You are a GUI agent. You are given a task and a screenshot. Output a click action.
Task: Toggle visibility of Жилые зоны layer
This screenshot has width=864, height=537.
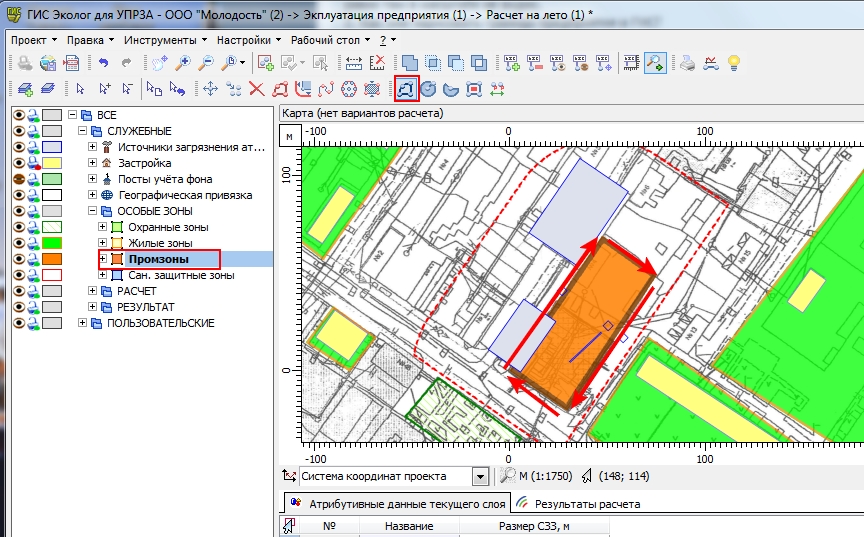(x=18, y=243)
